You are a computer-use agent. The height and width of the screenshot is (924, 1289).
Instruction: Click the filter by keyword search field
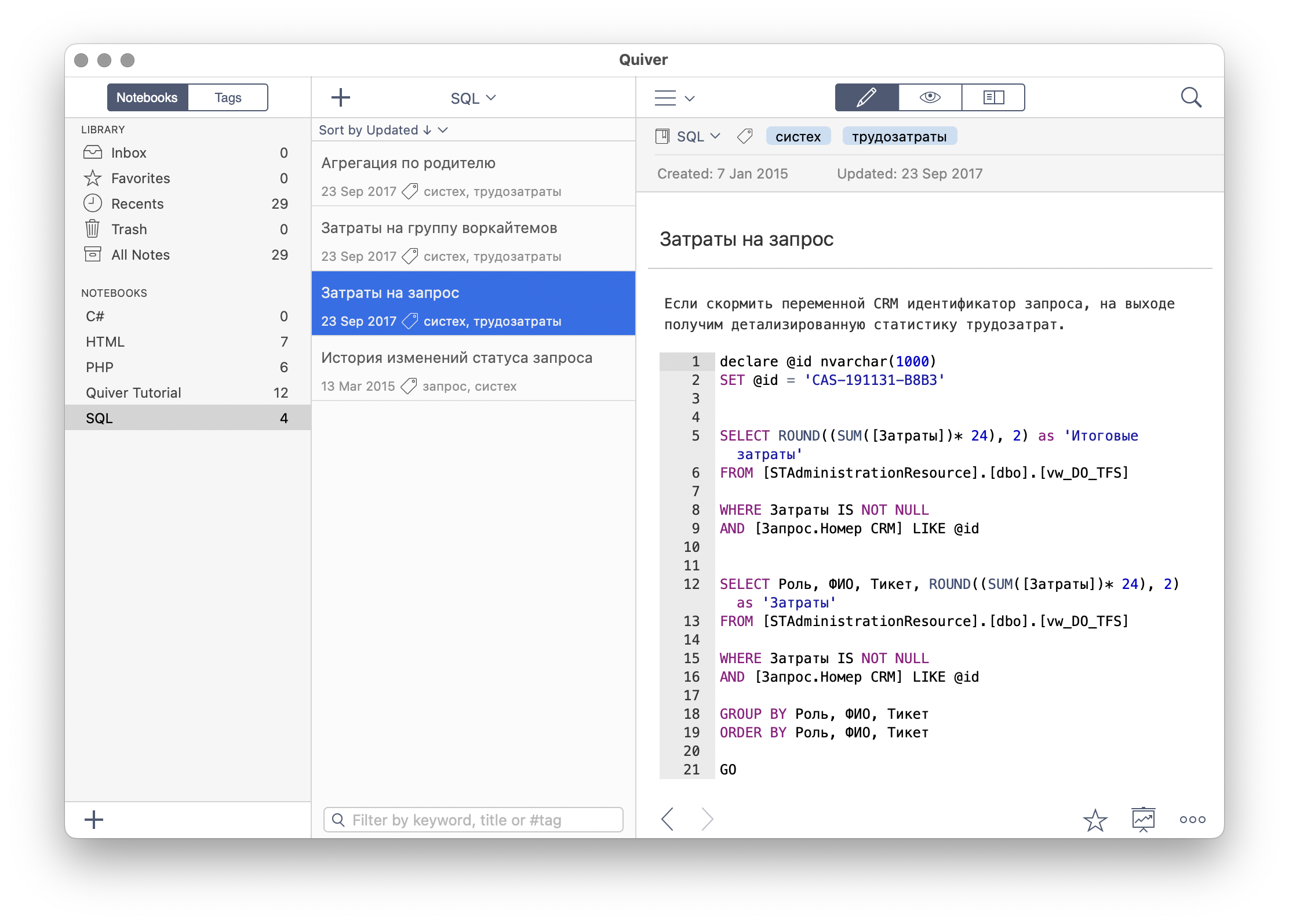(474, 820)
